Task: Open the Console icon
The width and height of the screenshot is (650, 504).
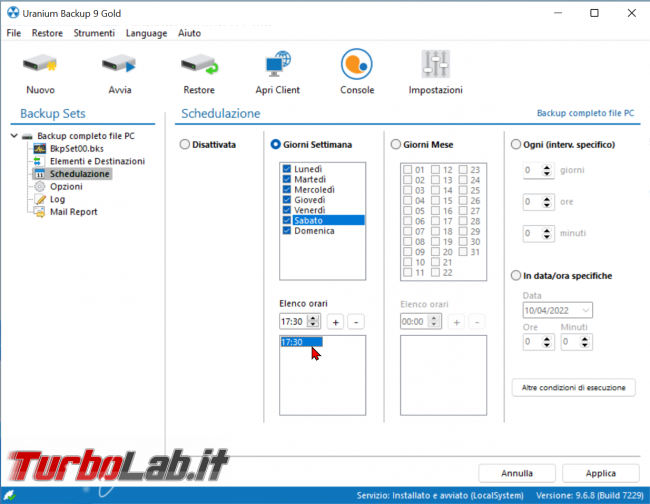Action: point(357,64)
